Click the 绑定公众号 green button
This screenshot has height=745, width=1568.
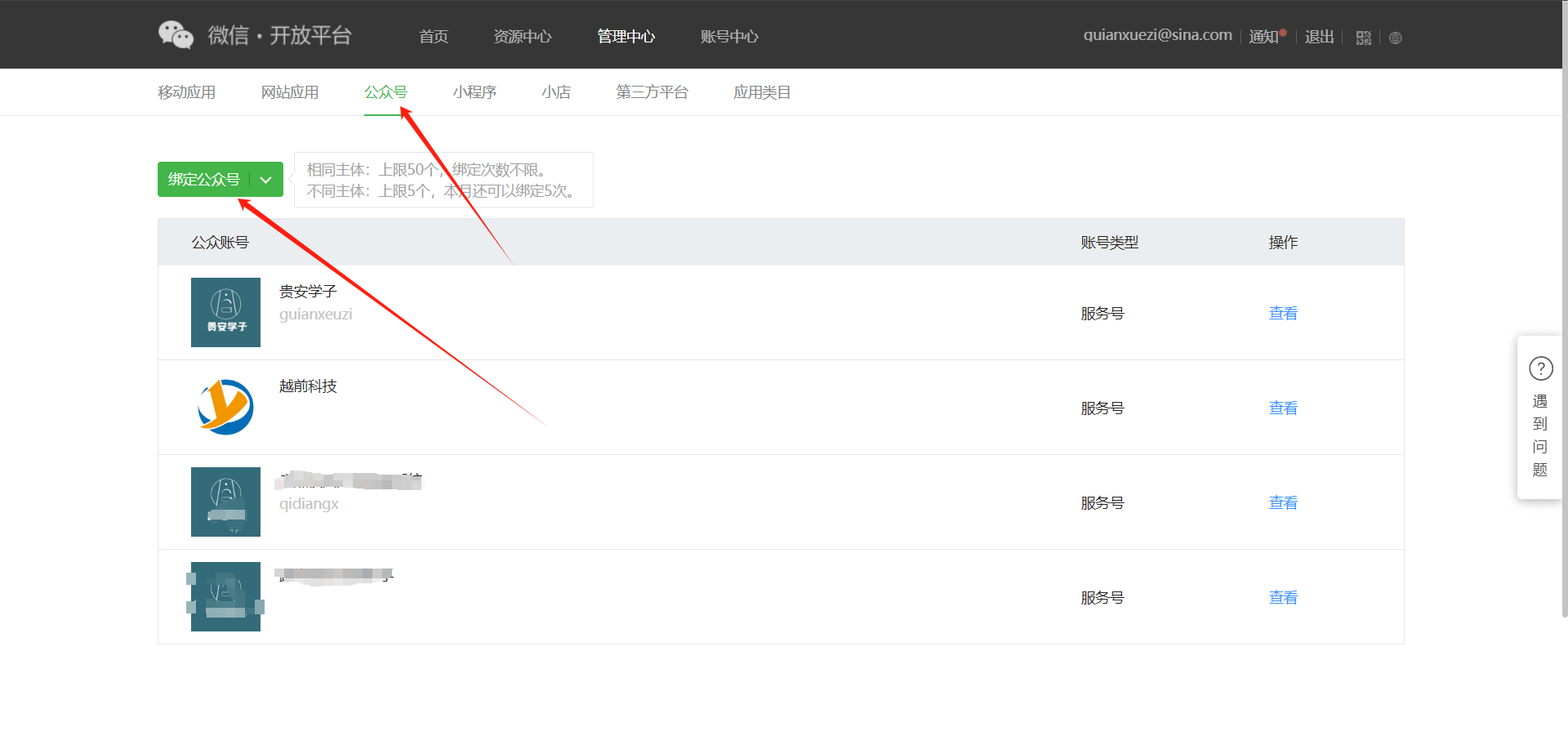coord(204,180)
